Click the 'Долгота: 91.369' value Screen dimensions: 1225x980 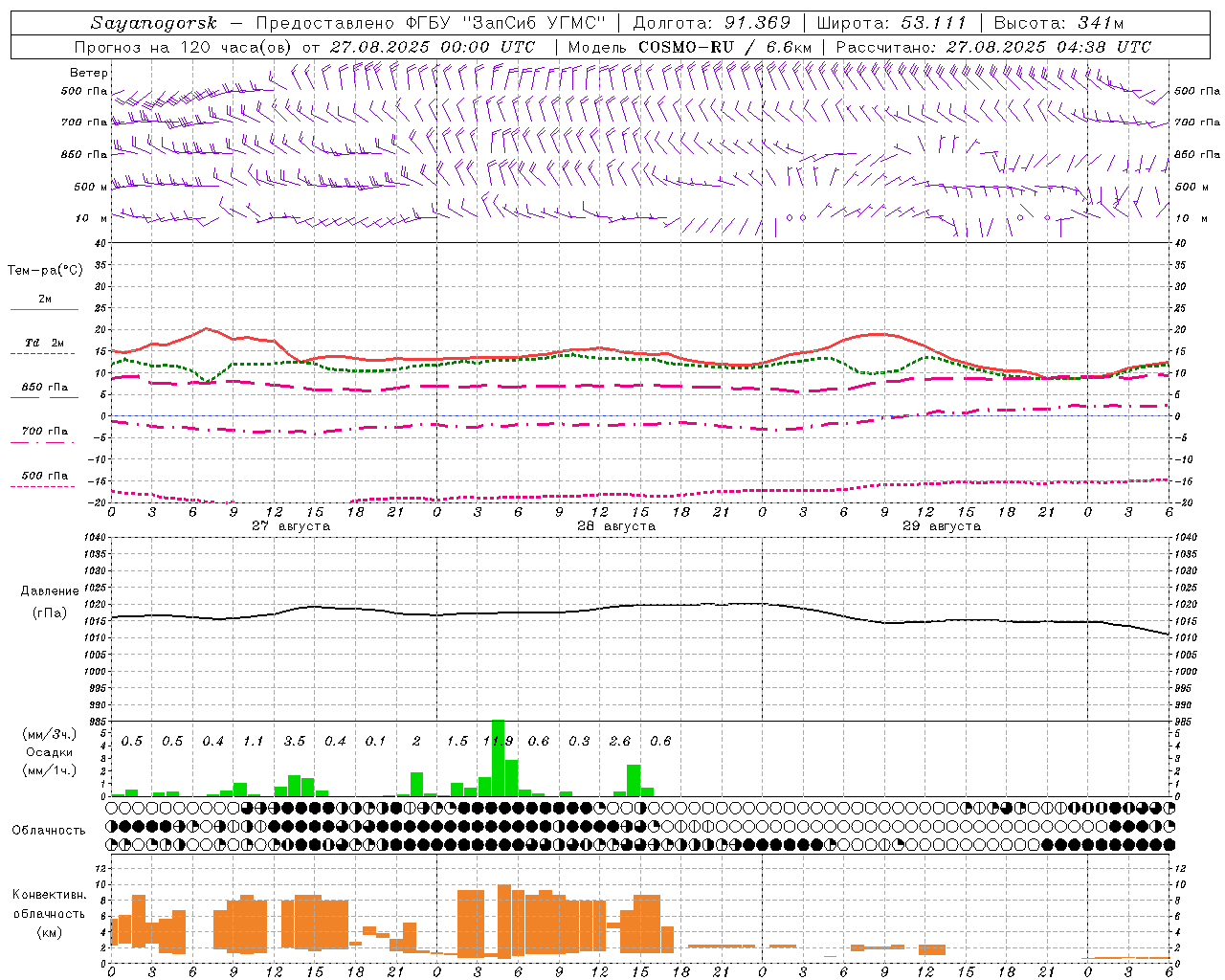(x=712, y=23)
